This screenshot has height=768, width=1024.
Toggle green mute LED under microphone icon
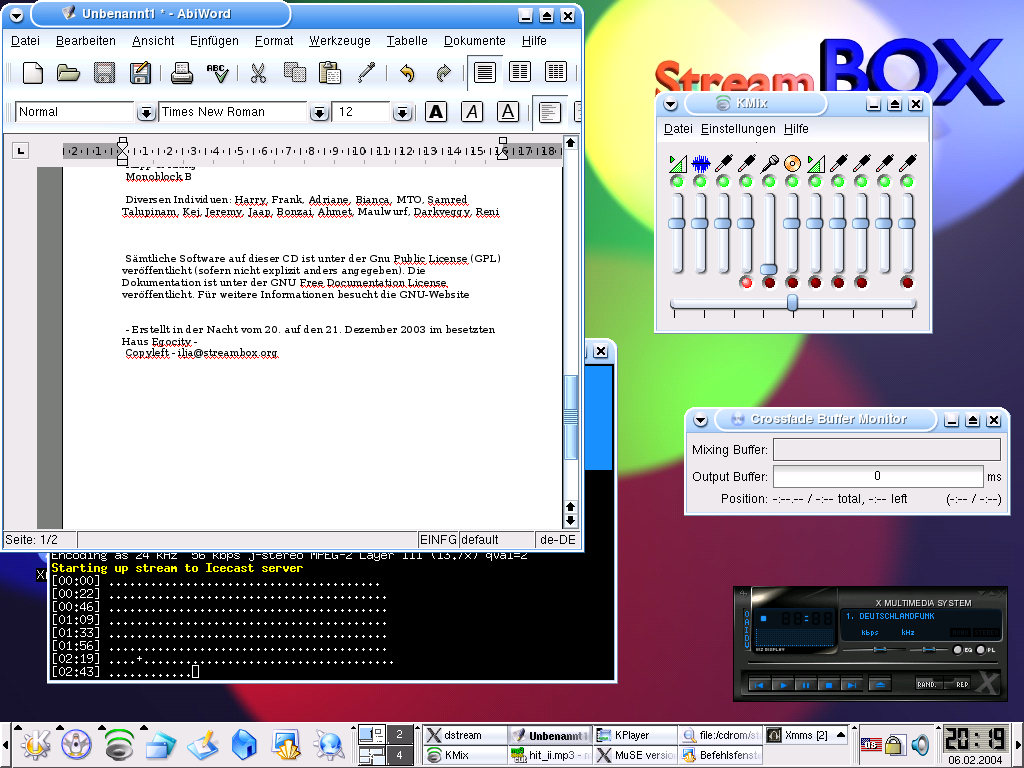coord(769,182)
